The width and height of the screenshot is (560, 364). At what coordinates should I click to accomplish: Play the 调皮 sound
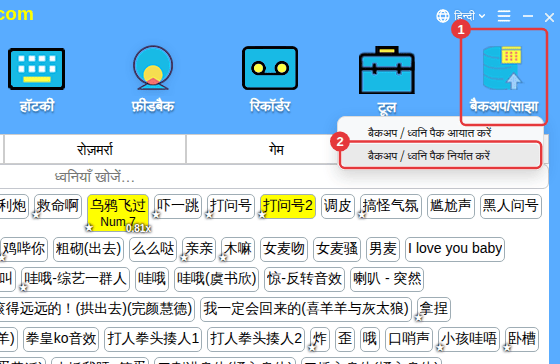tap(338, 206)
